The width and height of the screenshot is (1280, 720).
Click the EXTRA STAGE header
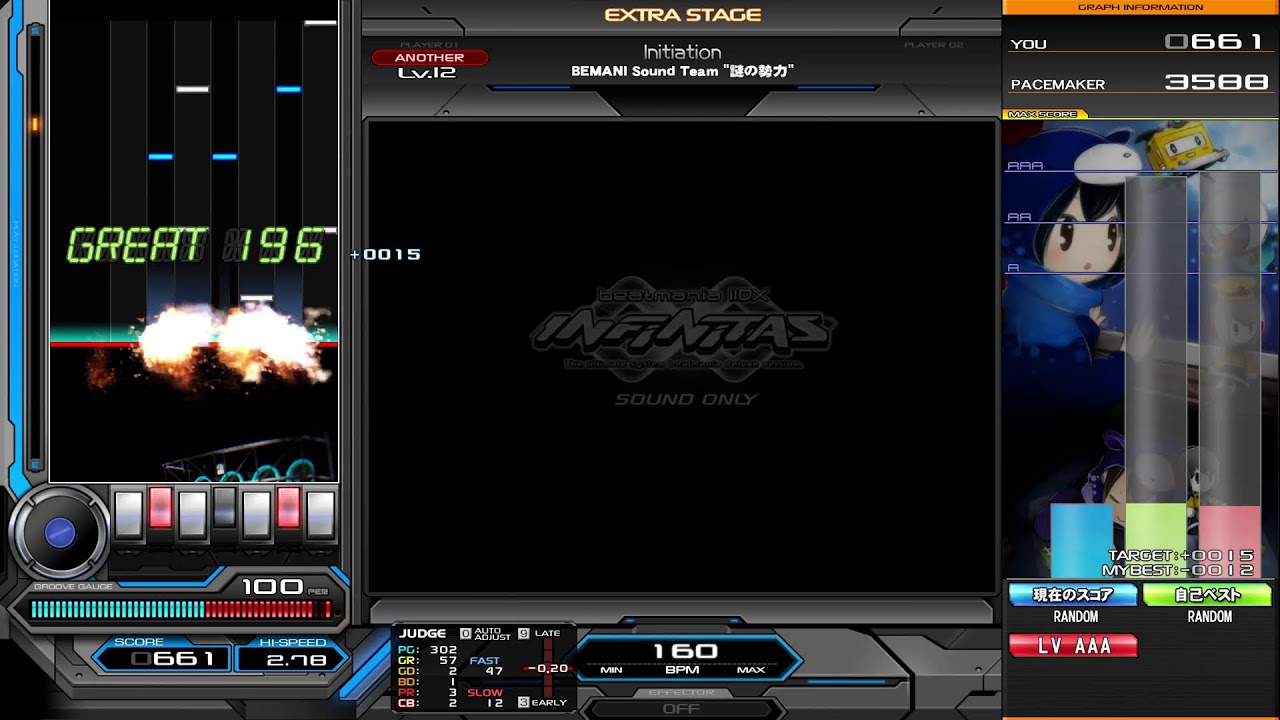pyautogui.click(x=683, y=15)
